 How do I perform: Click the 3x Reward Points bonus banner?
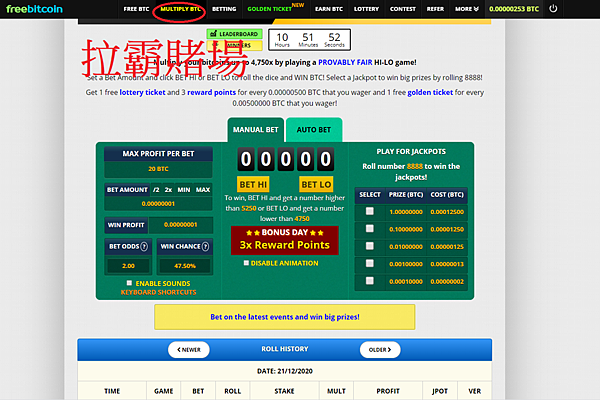285,240
